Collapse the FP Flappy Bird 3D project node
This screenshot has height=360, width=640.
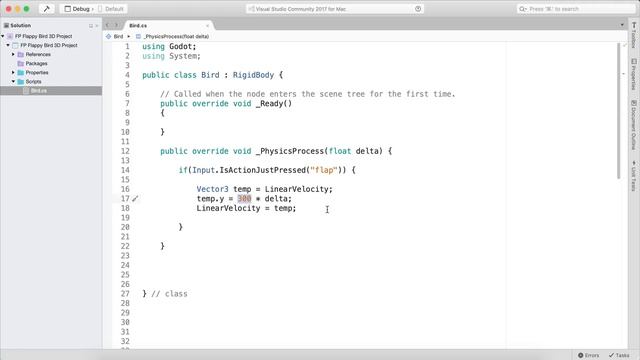click(x=8, y=45)
